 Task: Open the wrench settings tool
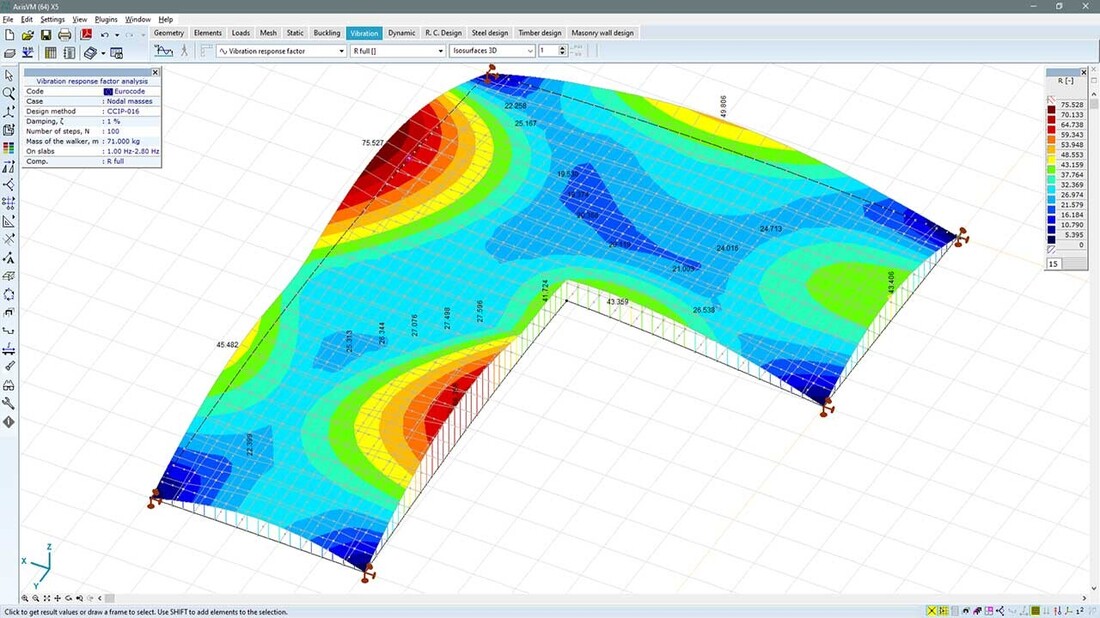(9, 403)
